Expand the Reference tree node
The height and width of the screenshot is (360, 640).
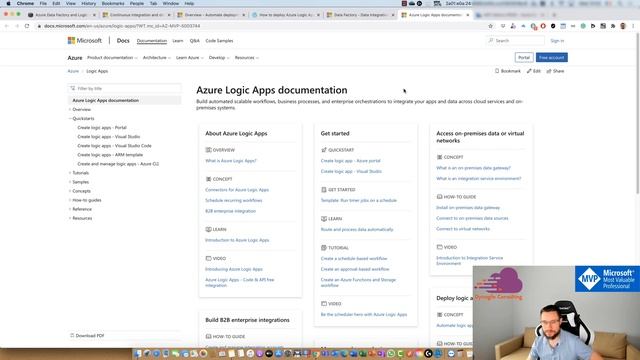[70, 209]
